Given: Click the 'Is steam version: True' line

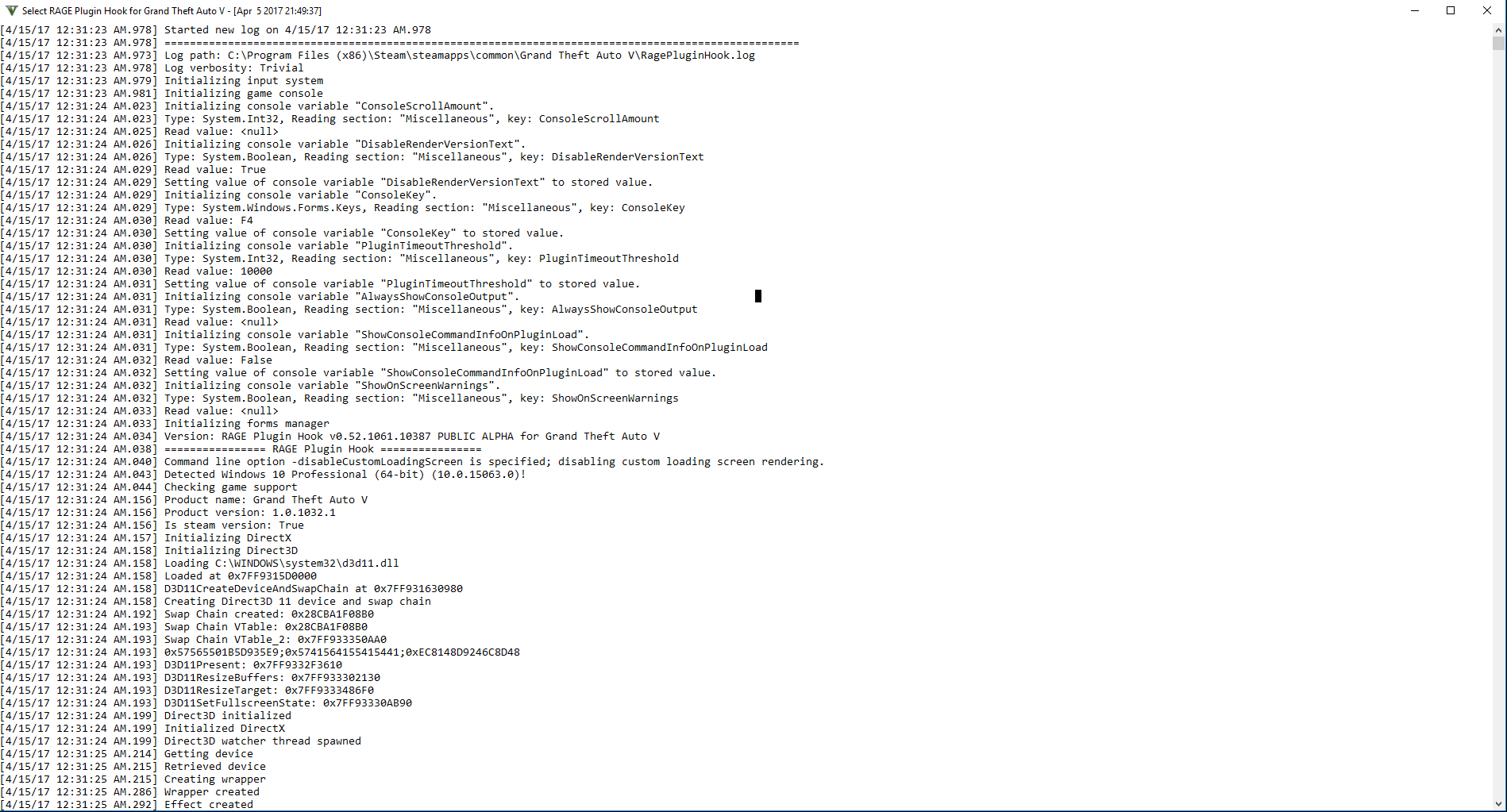Looking at the screenshot, I should [x=152, y=525].
